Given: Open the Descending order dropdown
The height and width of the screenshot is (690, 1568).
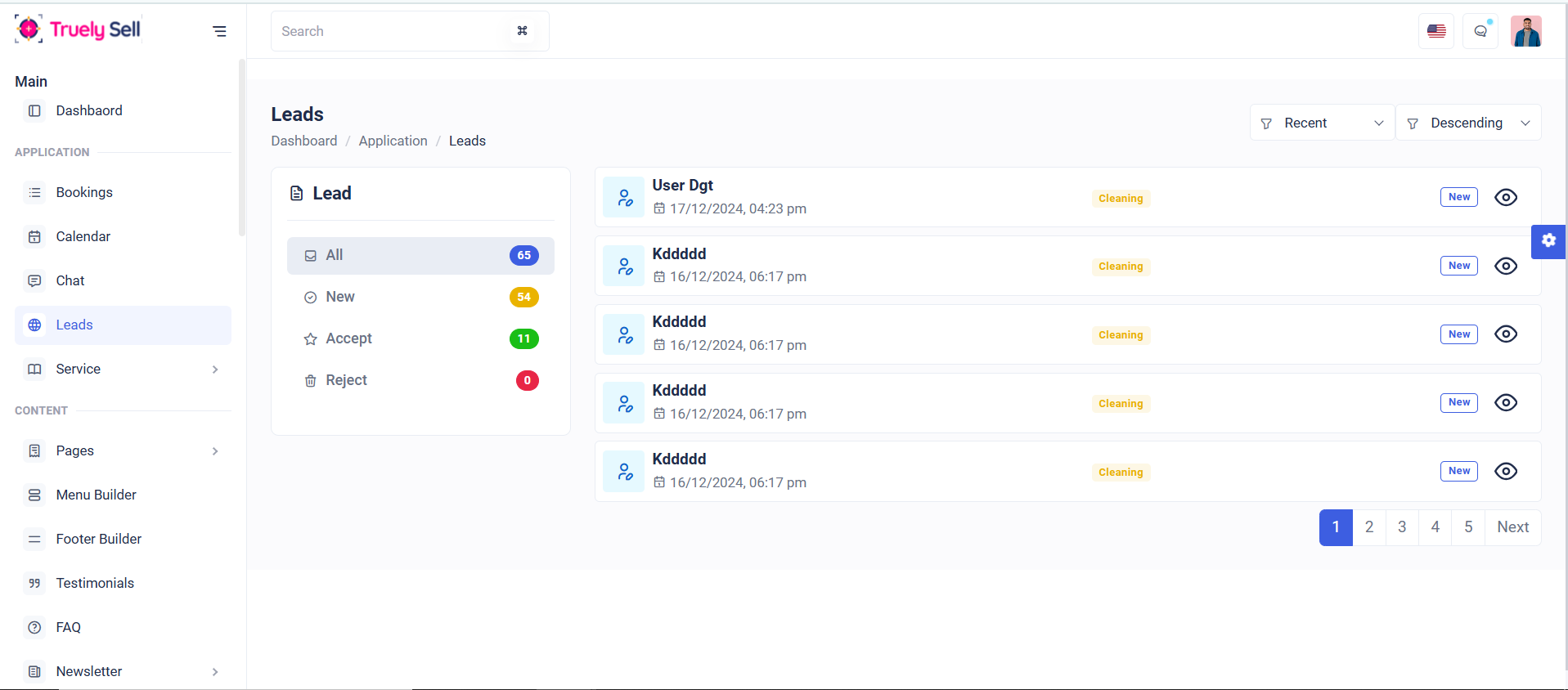Looking at the screenshot, I should [x=1467, y=123].
